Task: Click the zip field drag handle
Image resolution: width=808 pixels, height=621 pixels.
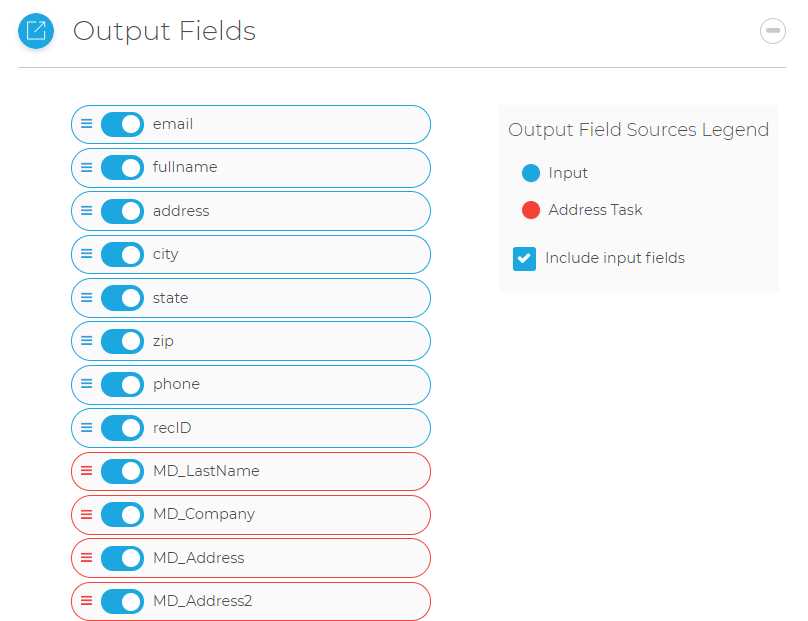Action: [x=86, y=341]
